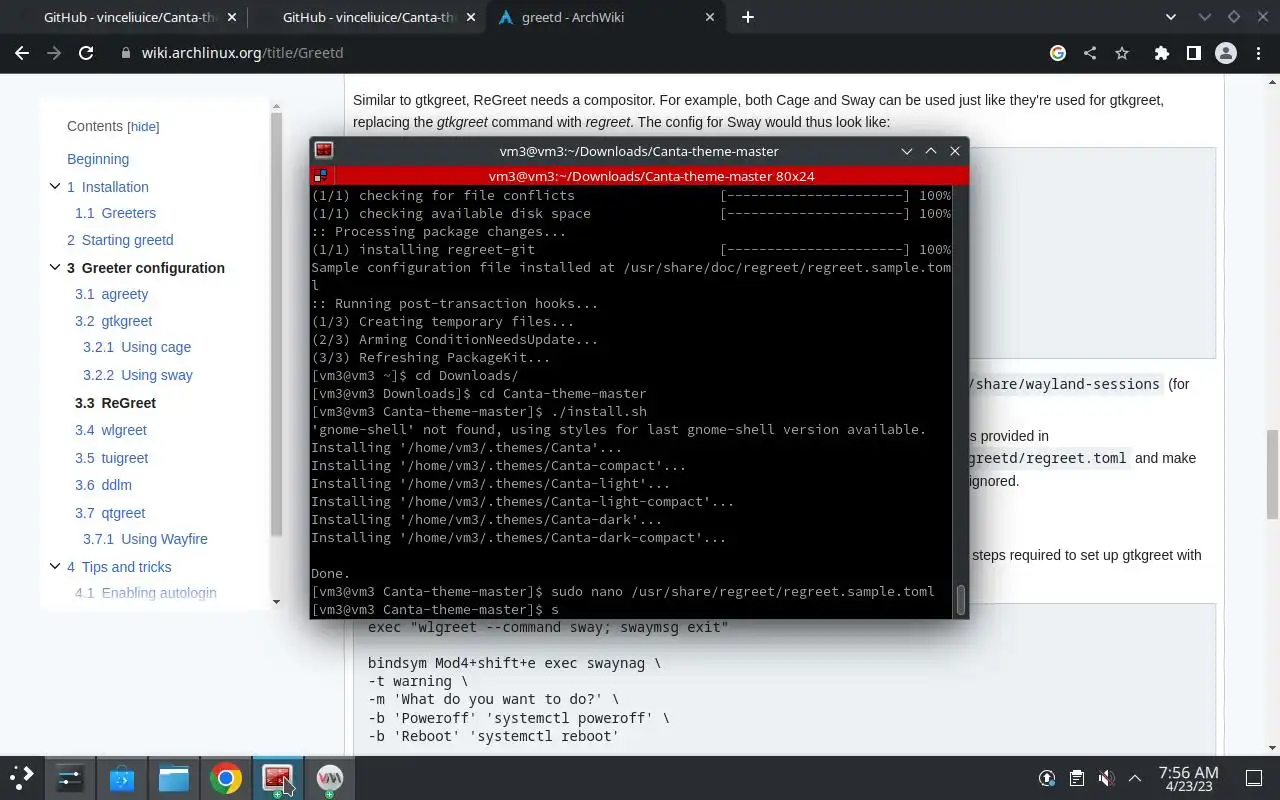Open the file manager from taskbar
Image resolution: width=1280 pixels, height=800 pixels.
(174, 777)
